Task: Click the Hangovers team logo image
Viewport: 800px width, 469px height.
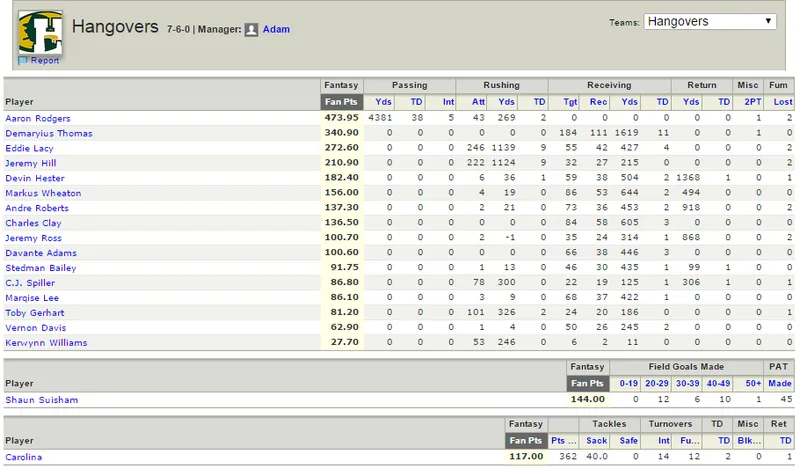Action: [x=40, y=32]
